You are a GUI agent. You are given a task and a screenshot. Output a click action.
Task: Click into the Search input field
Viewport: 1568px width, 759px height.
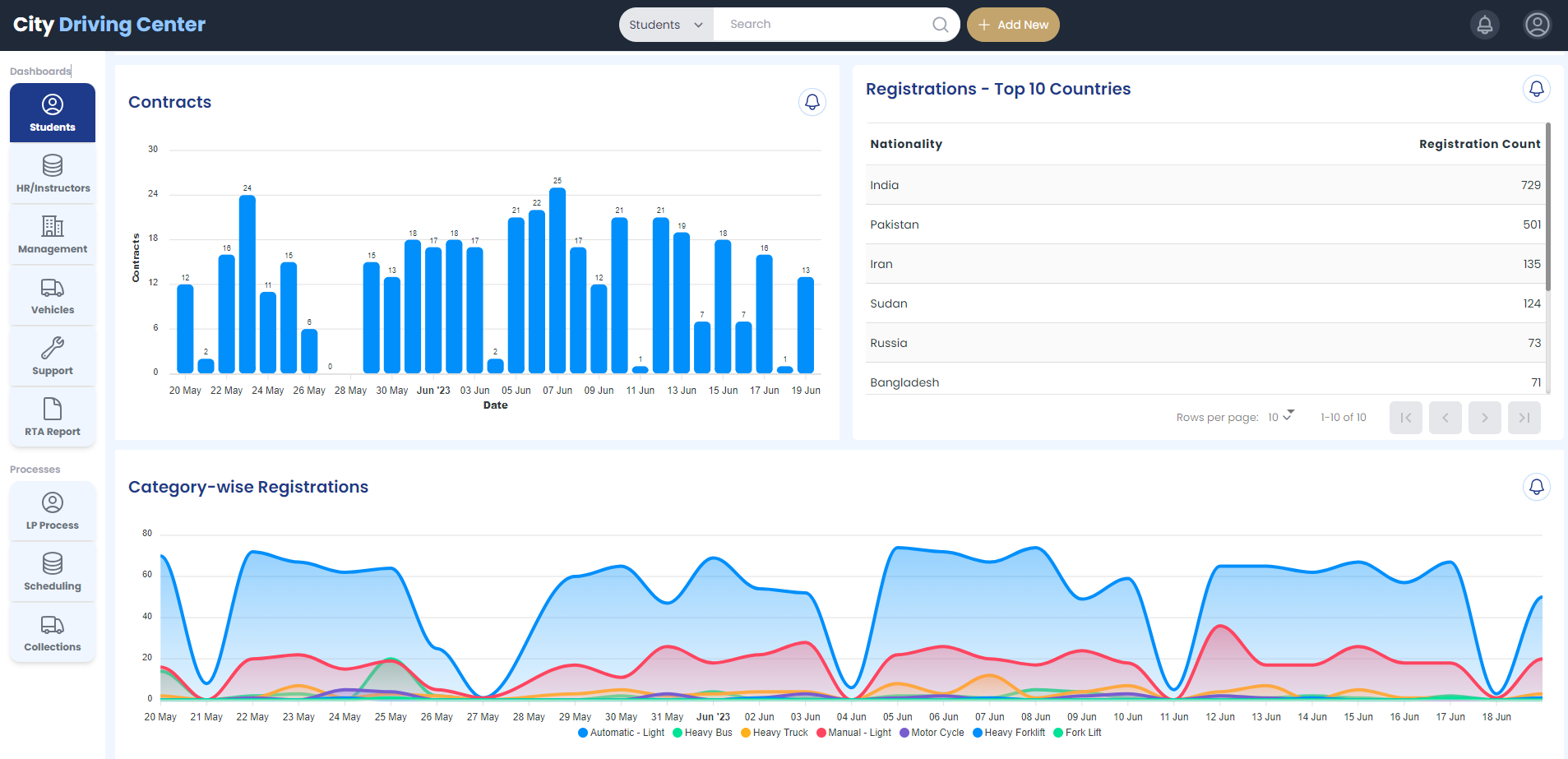pos(822,25)
